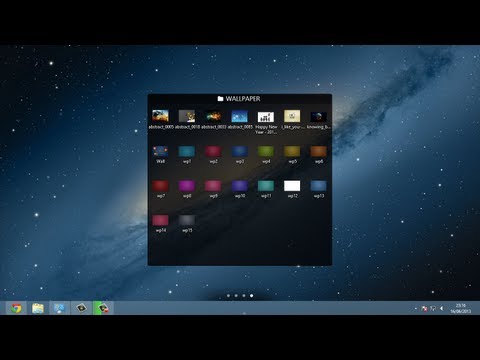Image resolution: width=480 pixels, height=360 pixels.
Task: Open the abstract_0005 wallpaper thumbnail
Action: coord(160,116)
